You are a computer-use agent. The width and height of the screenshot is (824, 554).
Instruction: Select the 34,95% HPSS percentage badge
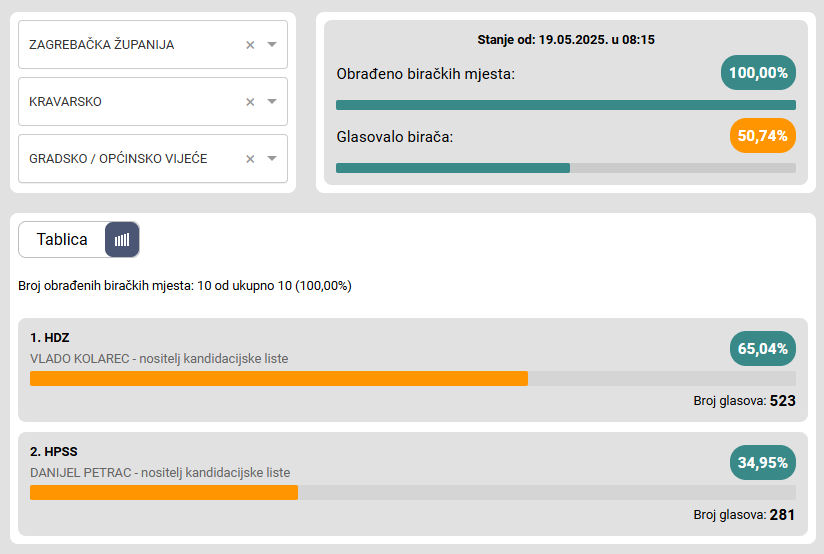763,463
